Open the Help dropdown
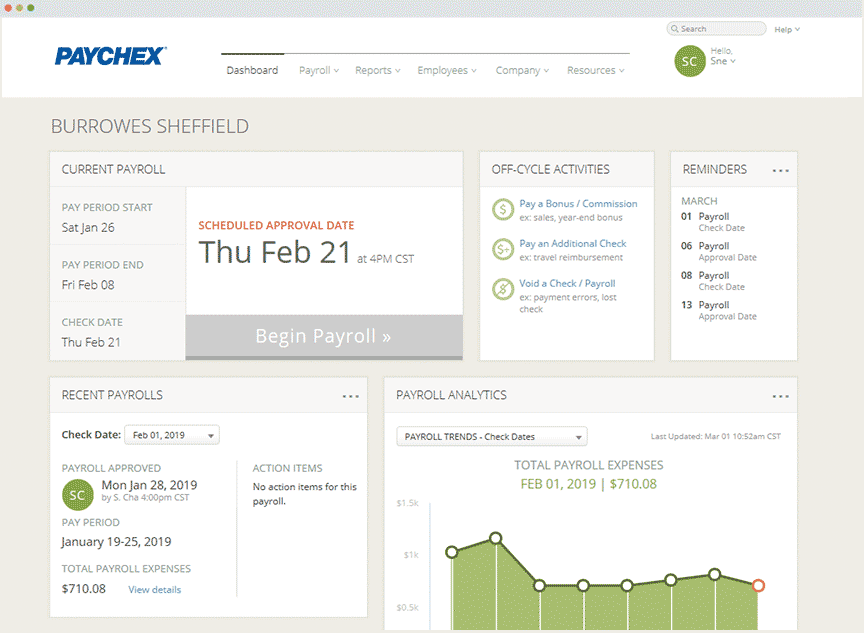This screenshot has width=865, height=634. pos(787,29)
